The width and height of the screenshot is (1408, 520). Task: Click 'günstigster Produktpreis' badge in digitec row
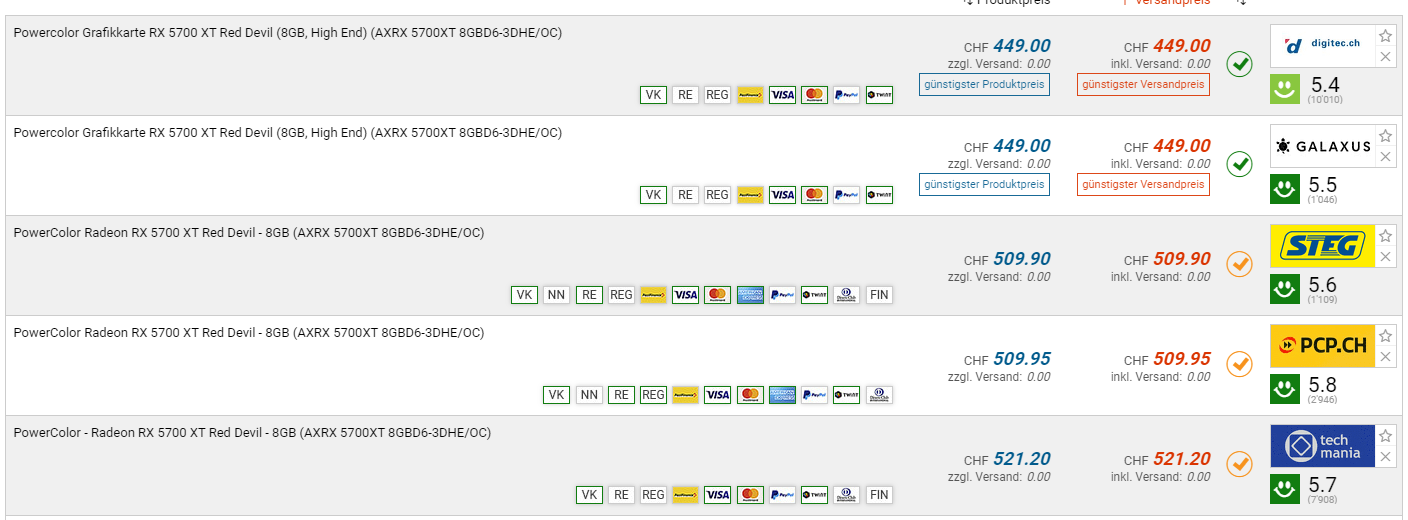(984, 85)
